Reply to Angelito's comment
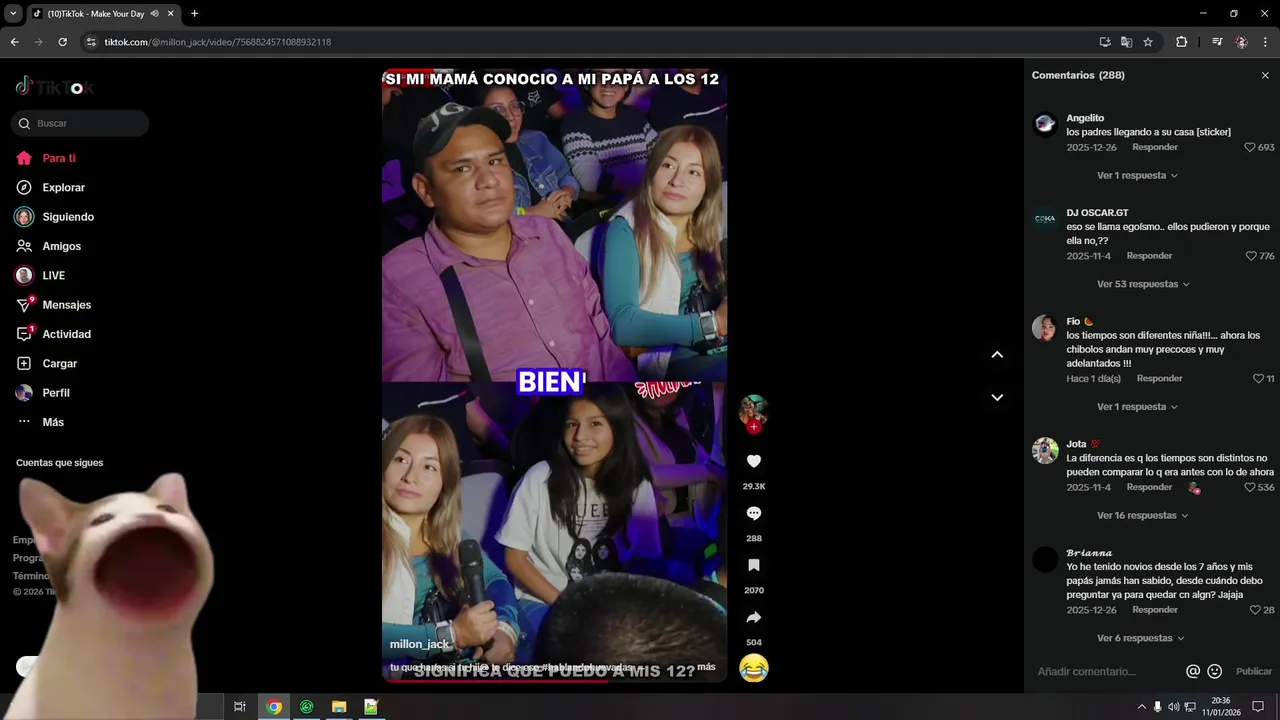1280x720 pixels. click(1155, 147)
